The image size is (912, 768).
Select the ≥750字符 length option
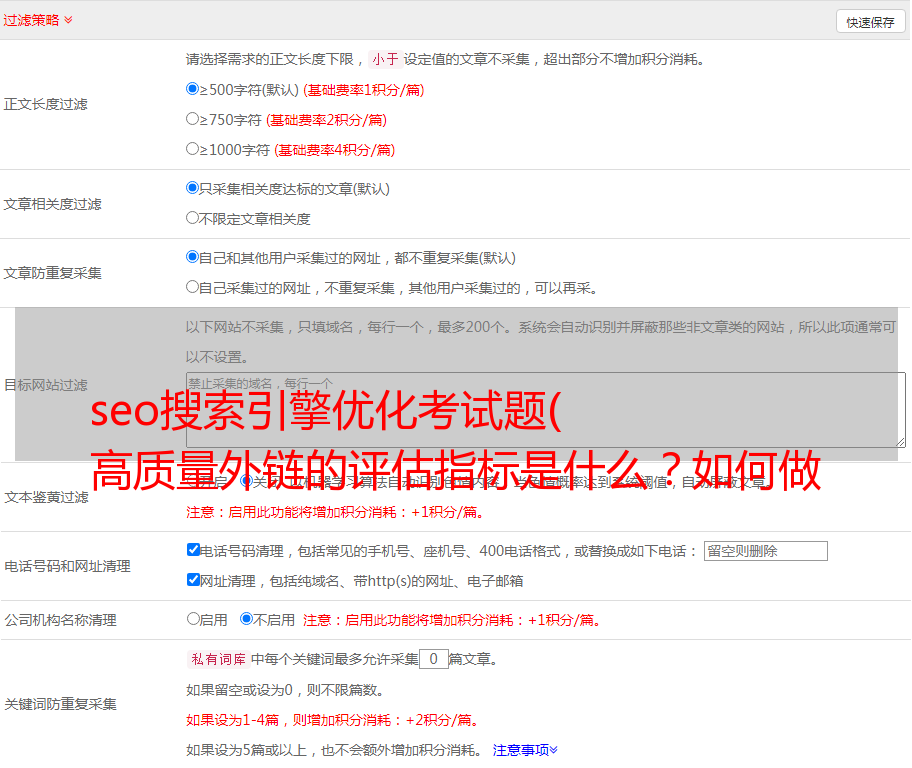click(192, 119)
